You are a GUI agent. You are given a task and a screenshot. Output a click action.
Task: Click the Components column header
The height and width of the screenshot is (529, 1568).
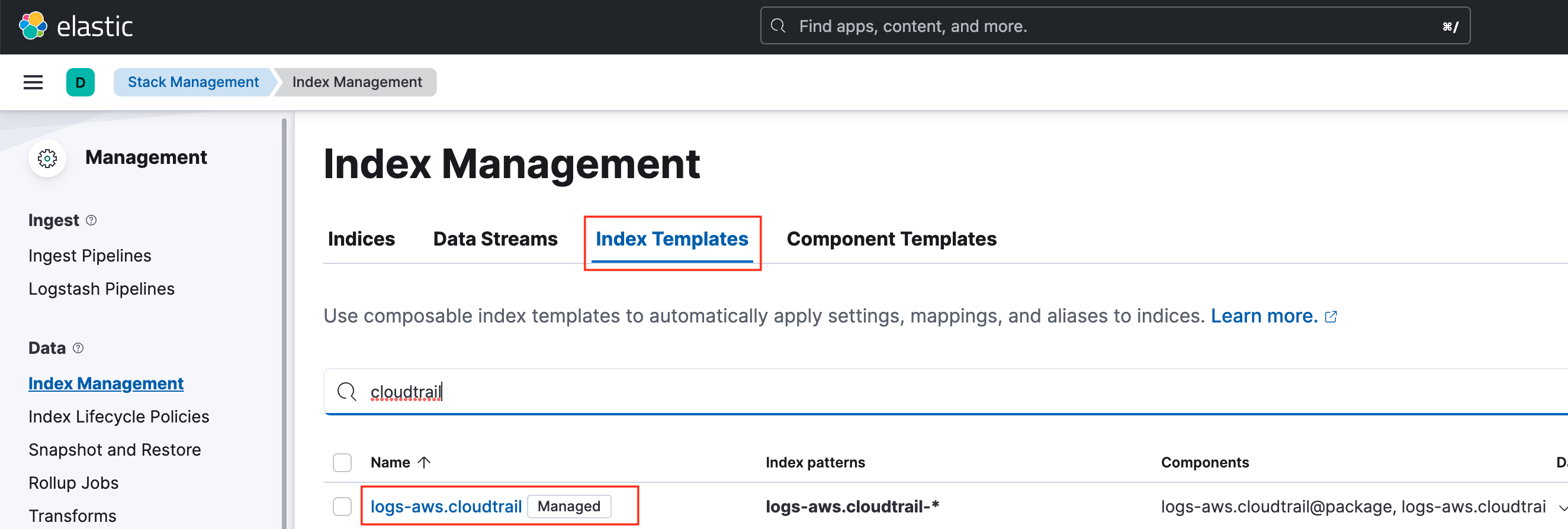click(x=1204, y=463)
